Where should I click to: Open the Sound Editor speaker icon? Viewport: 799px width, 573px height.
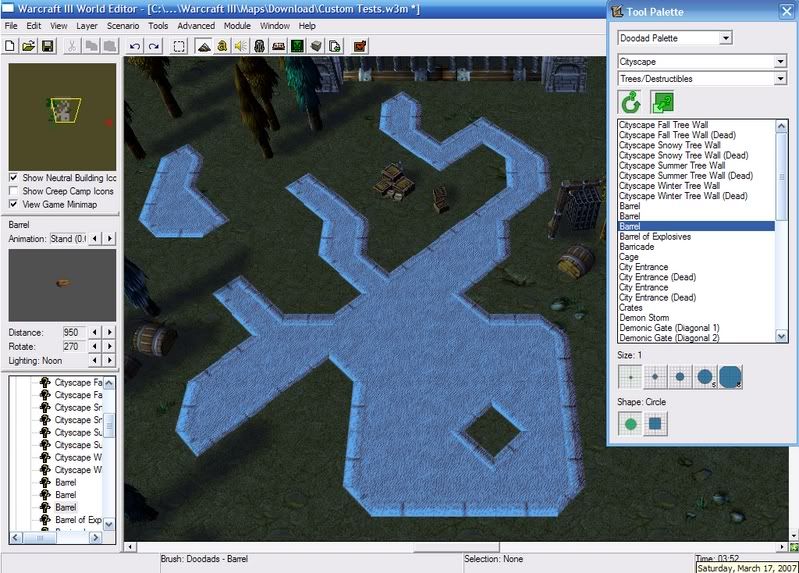(241, 46)
